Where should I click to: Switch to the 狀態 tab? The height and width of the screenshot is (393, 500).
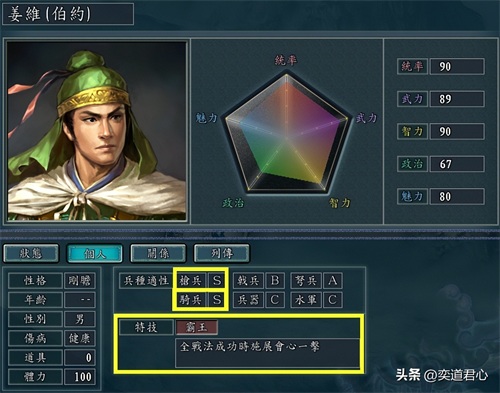31,254
